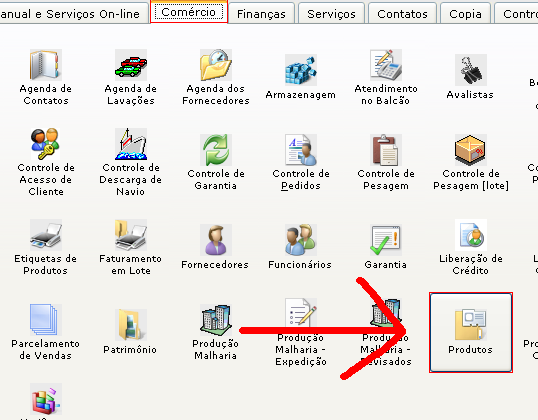
Task: Open Produção Malharia buildings icon
Action: click(x=216, y=320)
